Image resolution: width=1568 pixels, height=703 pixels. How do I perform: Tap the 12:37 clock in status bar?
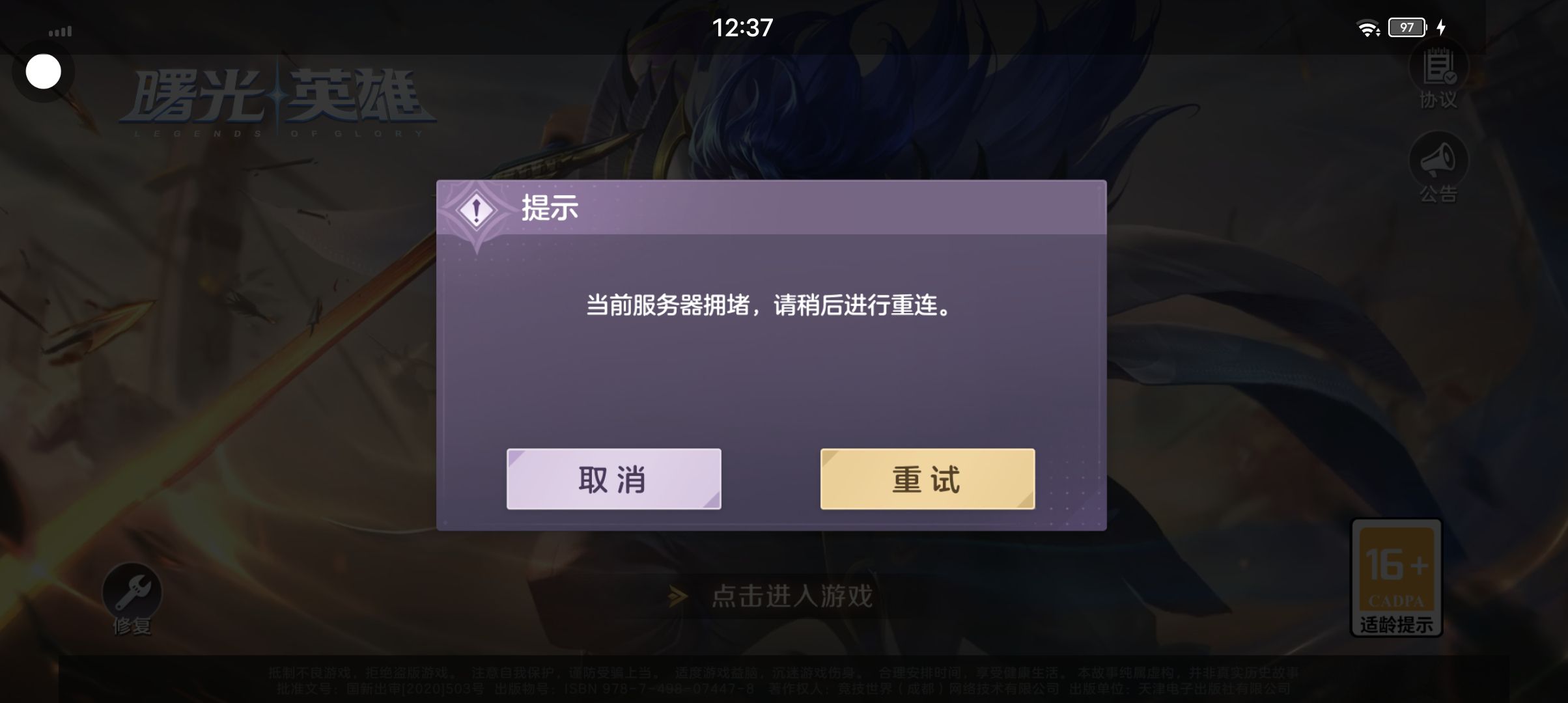tap(742, 27)
